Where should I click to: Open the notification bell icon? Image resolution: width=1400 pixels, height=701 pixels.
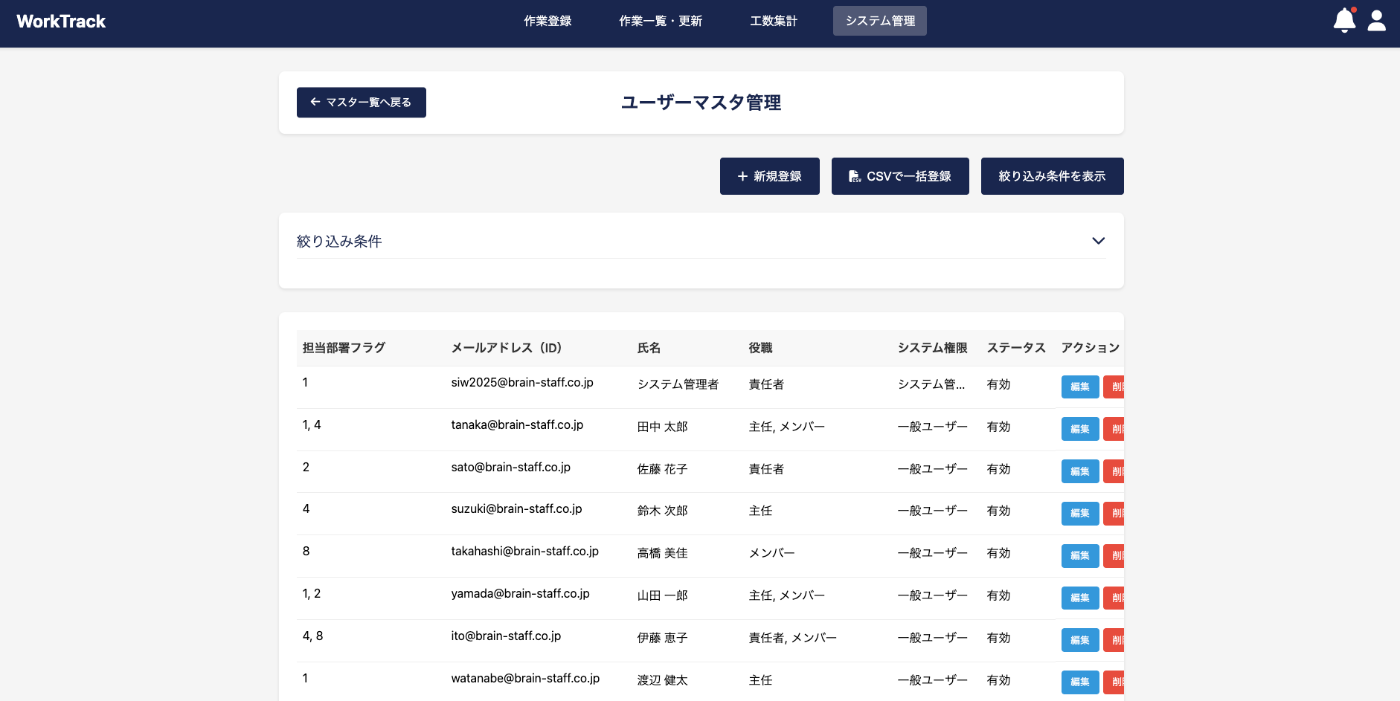[x=1344, y=20]
